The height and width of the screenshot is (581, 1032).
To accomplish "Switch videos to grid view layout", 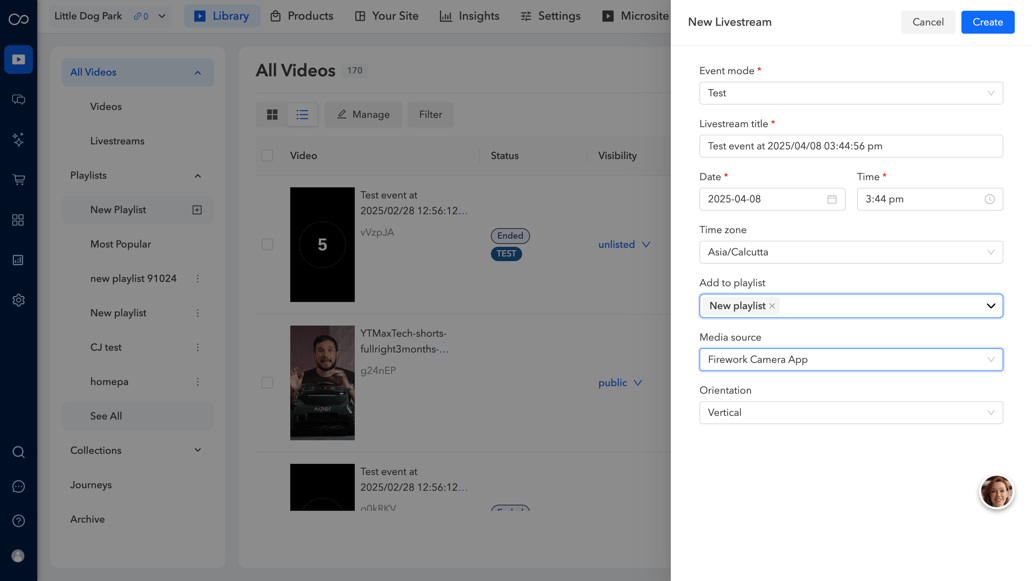I will 271,114.
